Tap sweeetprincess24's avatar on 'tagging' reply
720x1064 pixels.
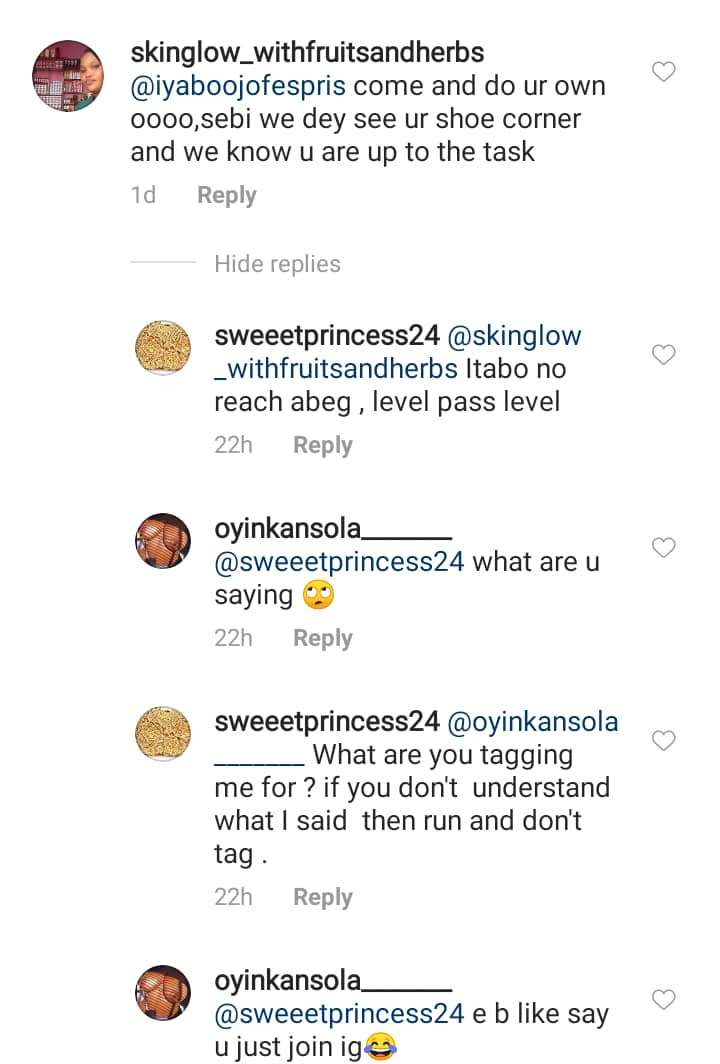pos(163,734)
